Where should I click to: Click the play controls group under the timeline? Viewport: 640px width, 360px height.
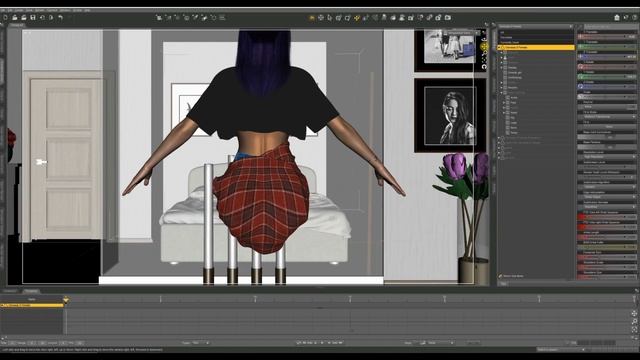click(x=320, y=343)
